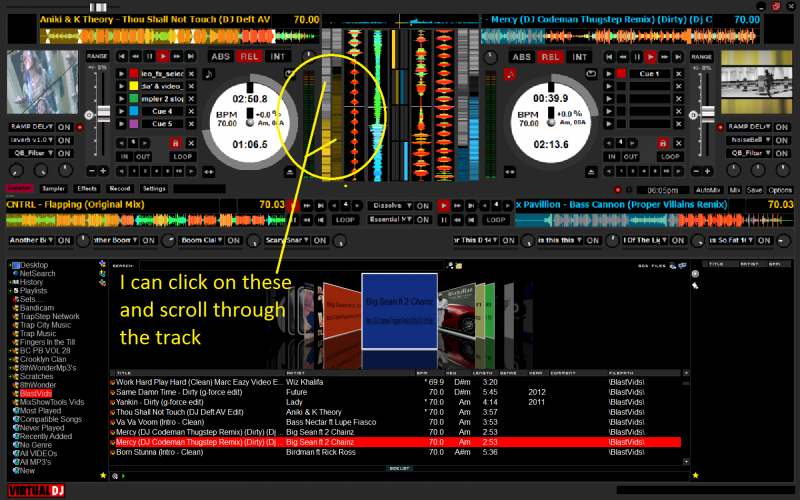Click the play button on the left deck
The height and width of the screenshot is (500, 800).
click(x=163, y=56)
